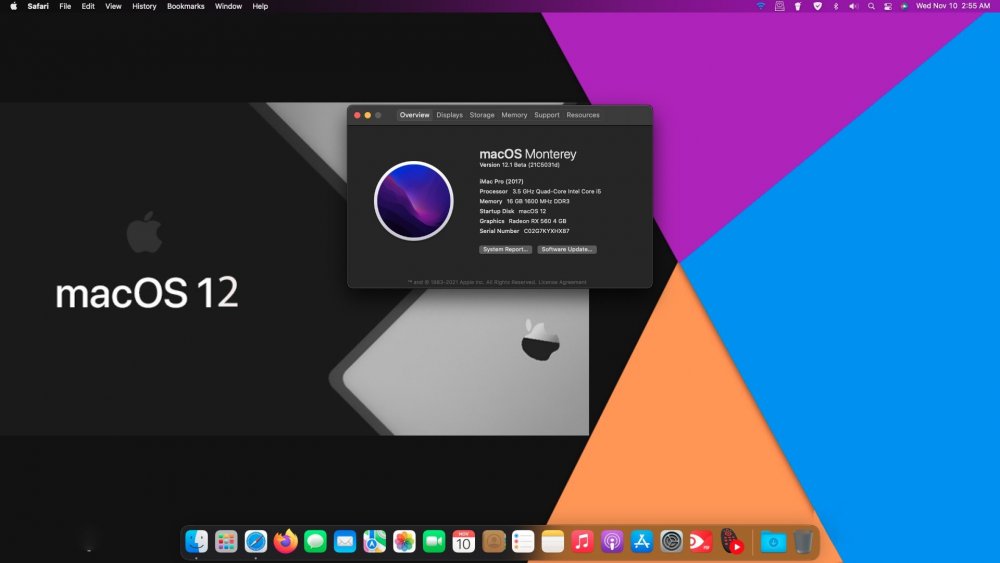
Task: Switch to the Support tab
Action: (x=547, y=115)
